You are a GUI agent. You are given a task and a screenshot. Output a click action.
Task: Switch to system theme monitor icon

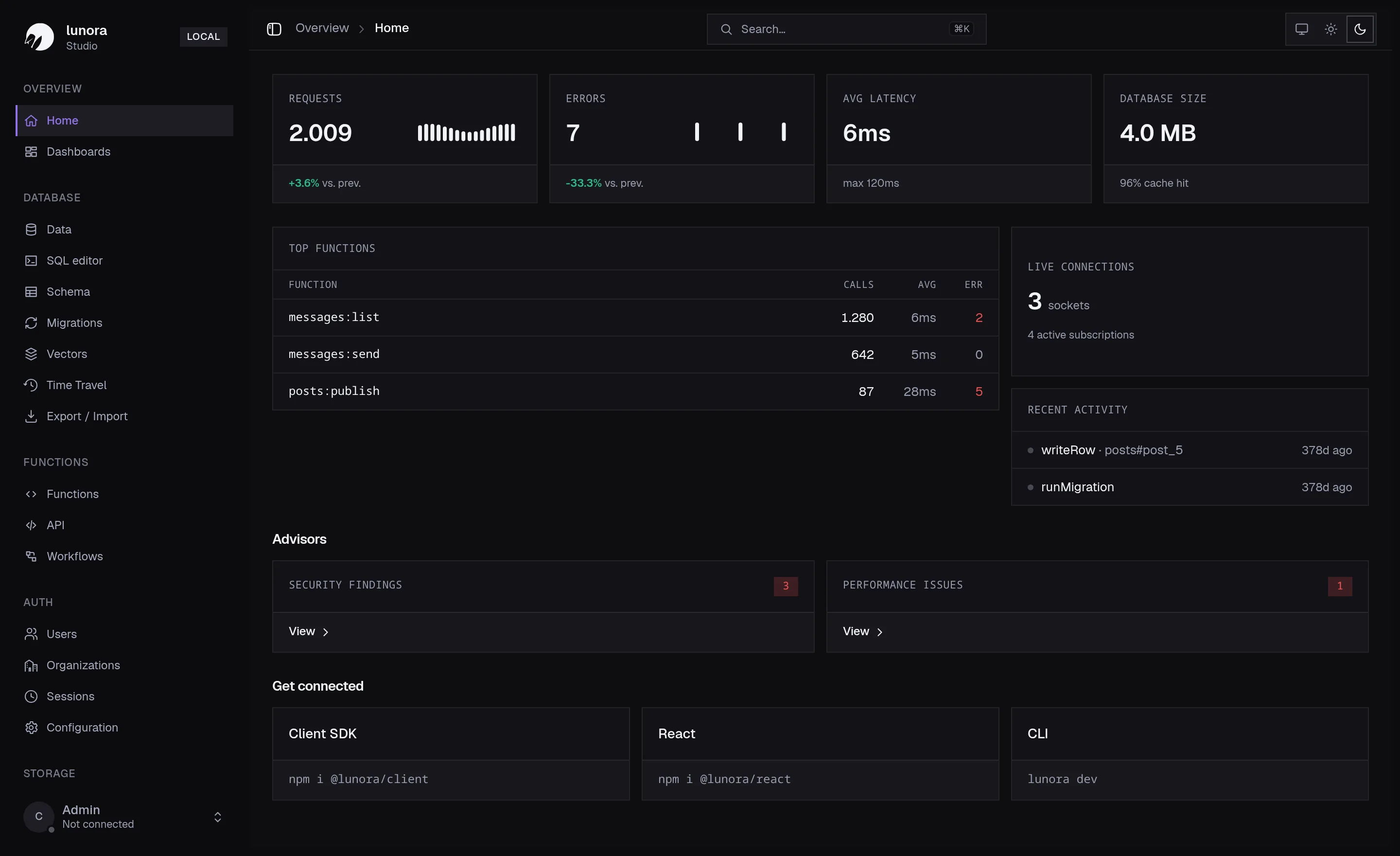(1302, 29)
